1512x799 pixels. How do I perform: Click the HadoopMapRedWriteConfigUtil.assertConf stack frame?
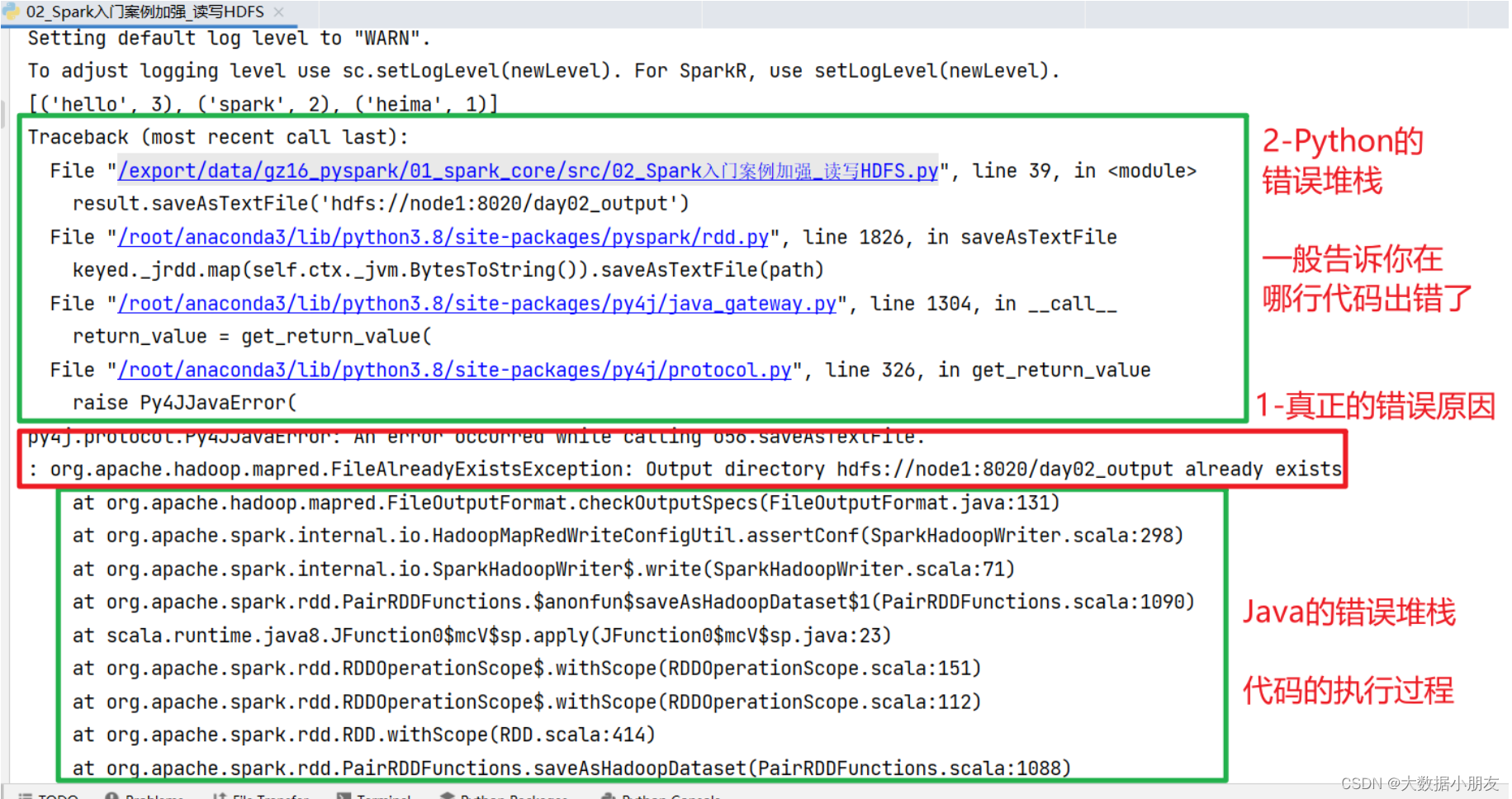(x=628, y=536)
